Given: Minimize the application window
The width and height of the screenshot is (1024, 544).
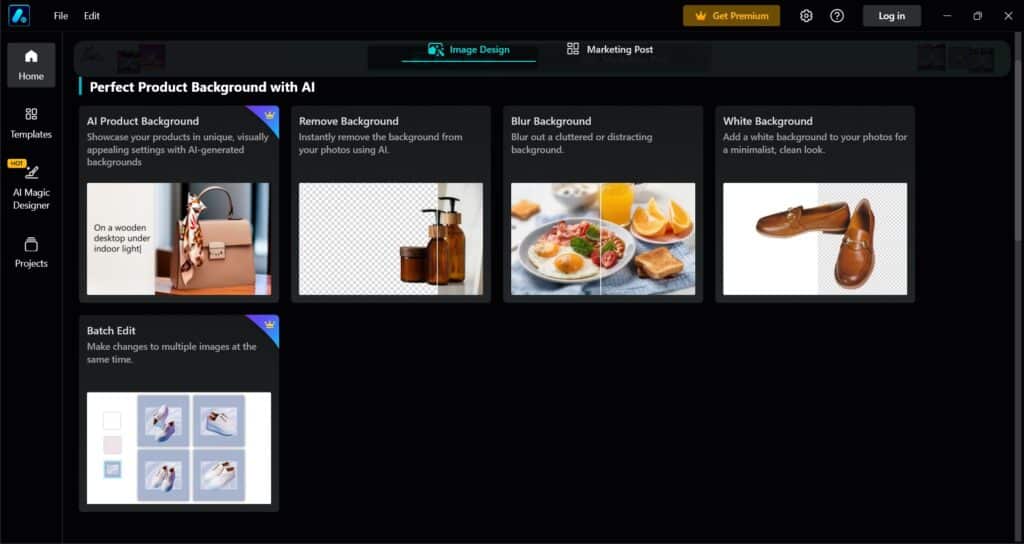Looking at the screenshot, I should 947,16.
